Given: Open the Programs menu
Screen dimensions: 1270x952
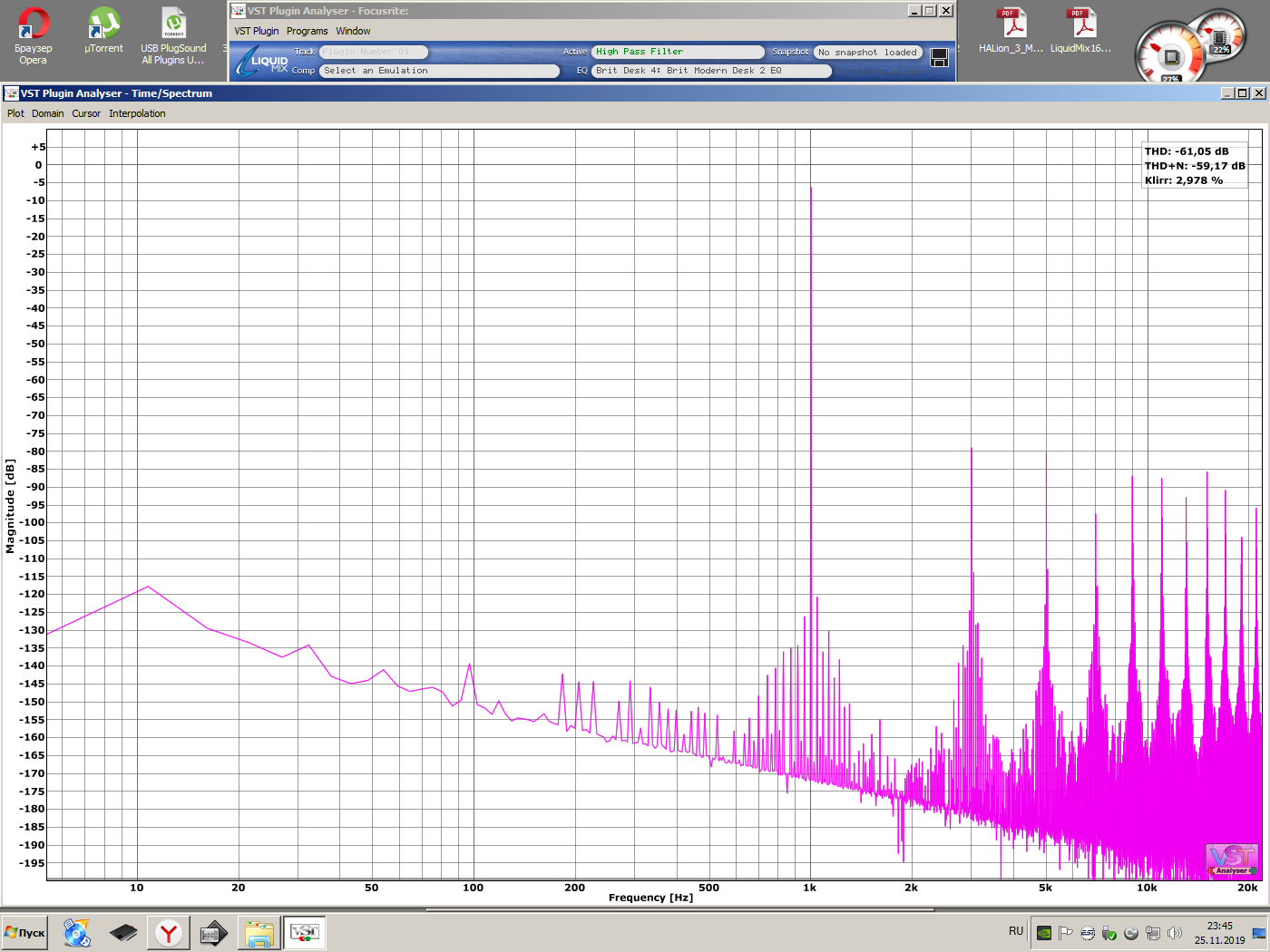Looking at the screenshot, I should coord(308,31).
